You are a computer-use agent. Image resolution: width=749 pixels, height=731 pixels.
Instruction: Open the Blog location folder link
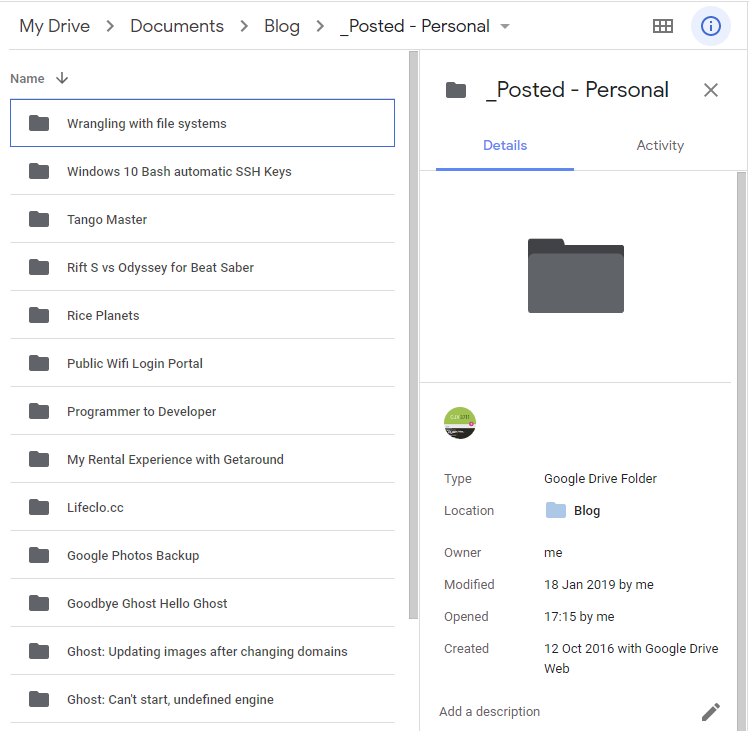pos(573,511)
